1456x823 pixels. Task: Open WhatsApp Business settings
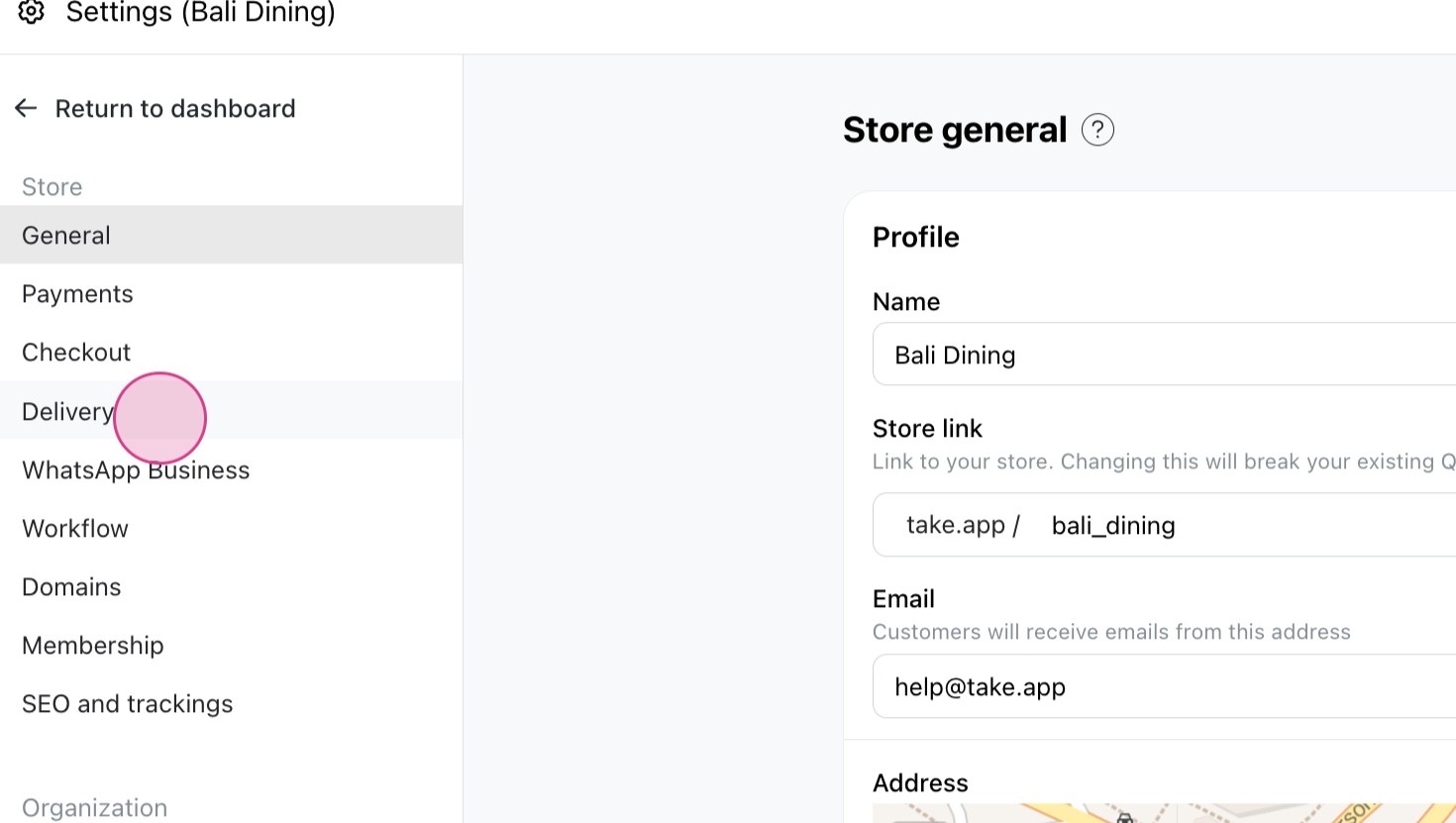pos(231,468)
